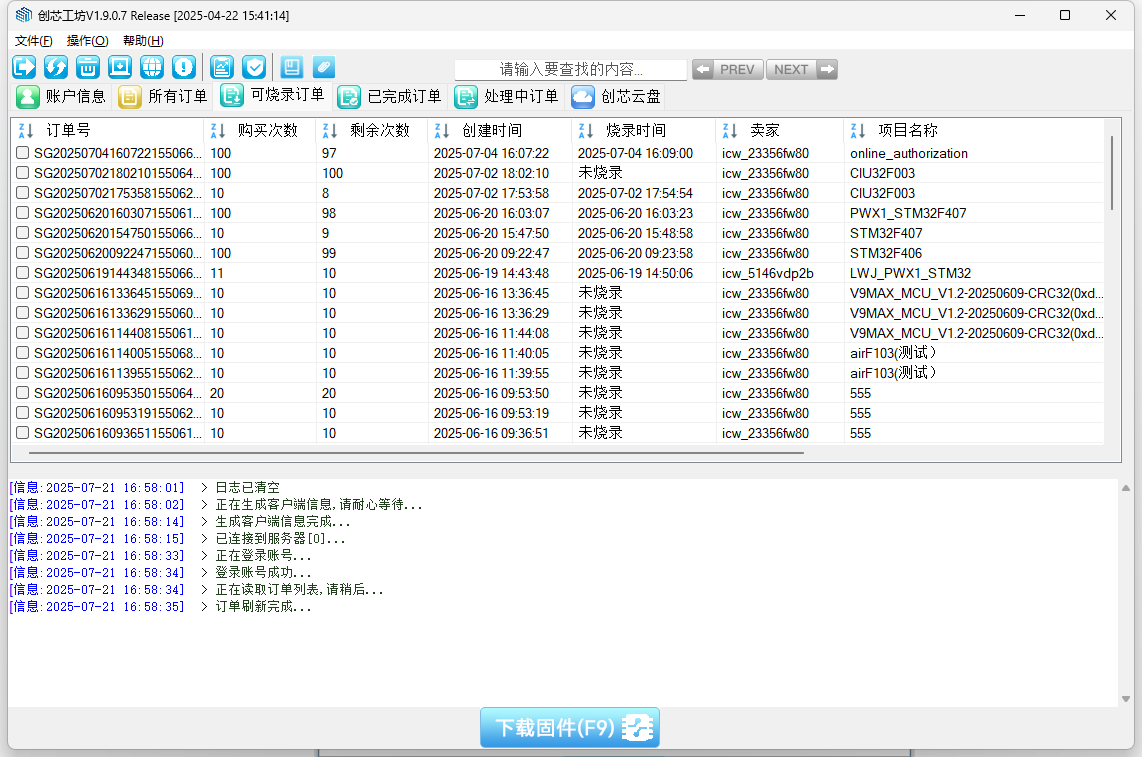Image resolution: width=1142 pixels, height=757 pixels.
Task: Click the CIU32F003 cell with 剩余次数 8
Action: pyautogui.click(x=882, y=193)
